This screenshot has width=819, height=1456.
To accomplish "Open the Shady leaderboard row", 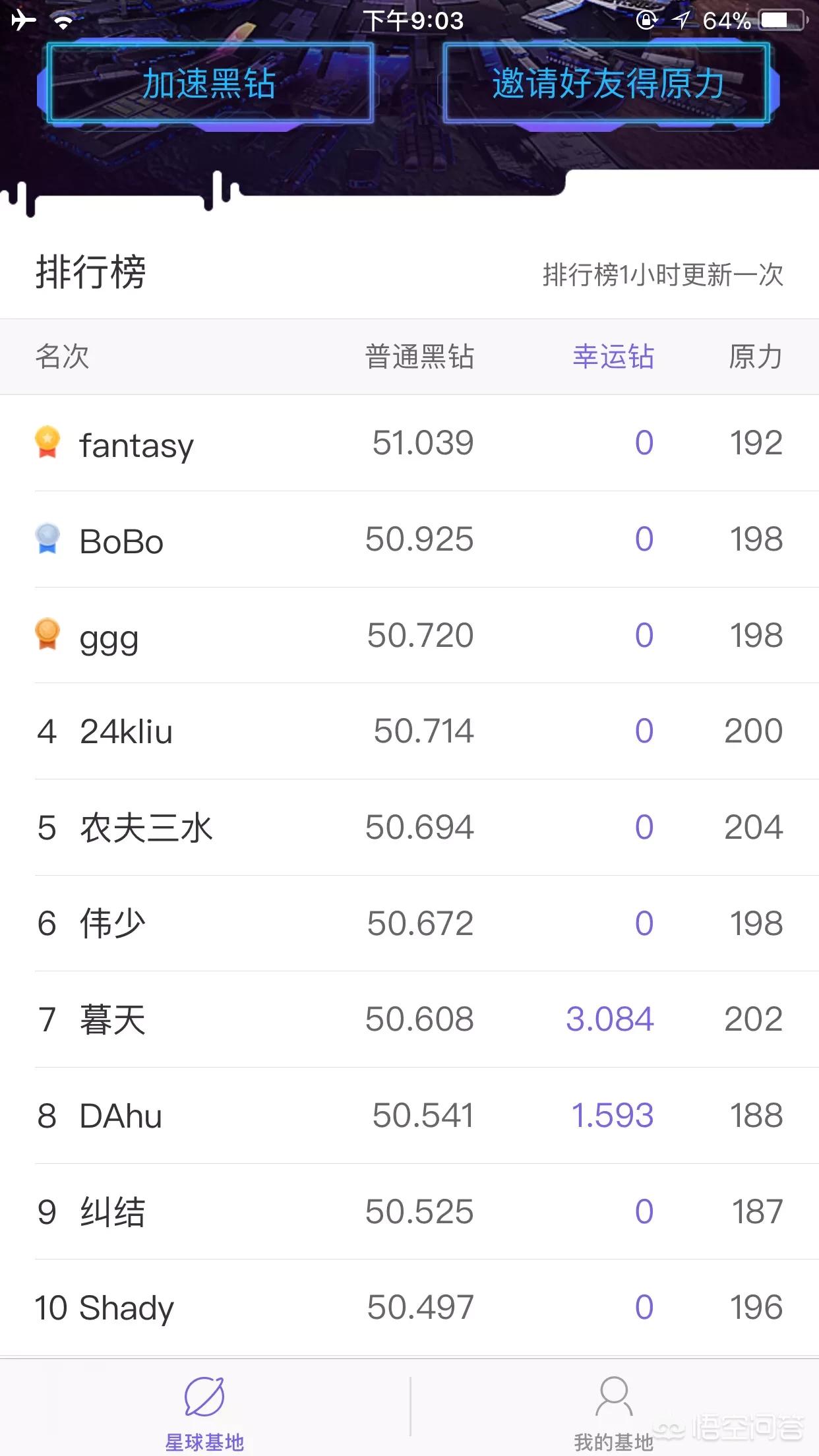I will tap(409, 1307).
